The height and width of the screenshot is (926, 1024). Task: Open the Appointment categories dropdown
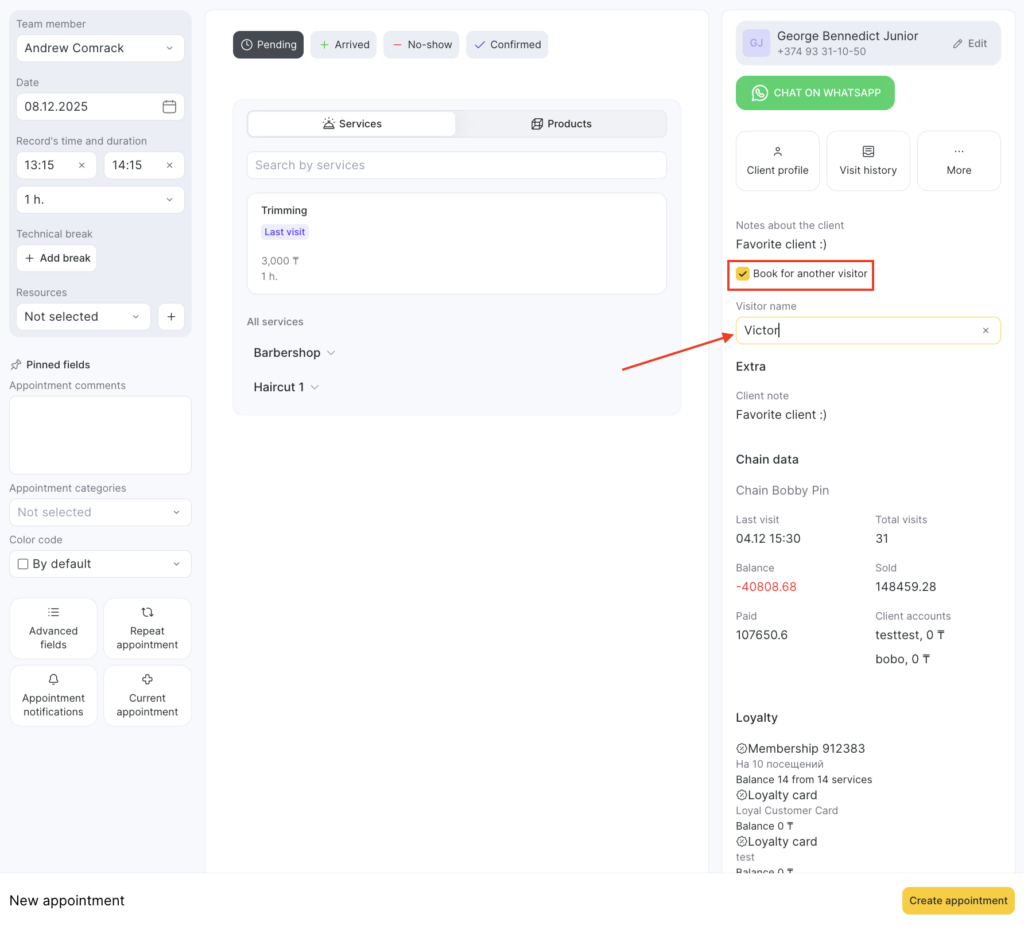point(100,512)
